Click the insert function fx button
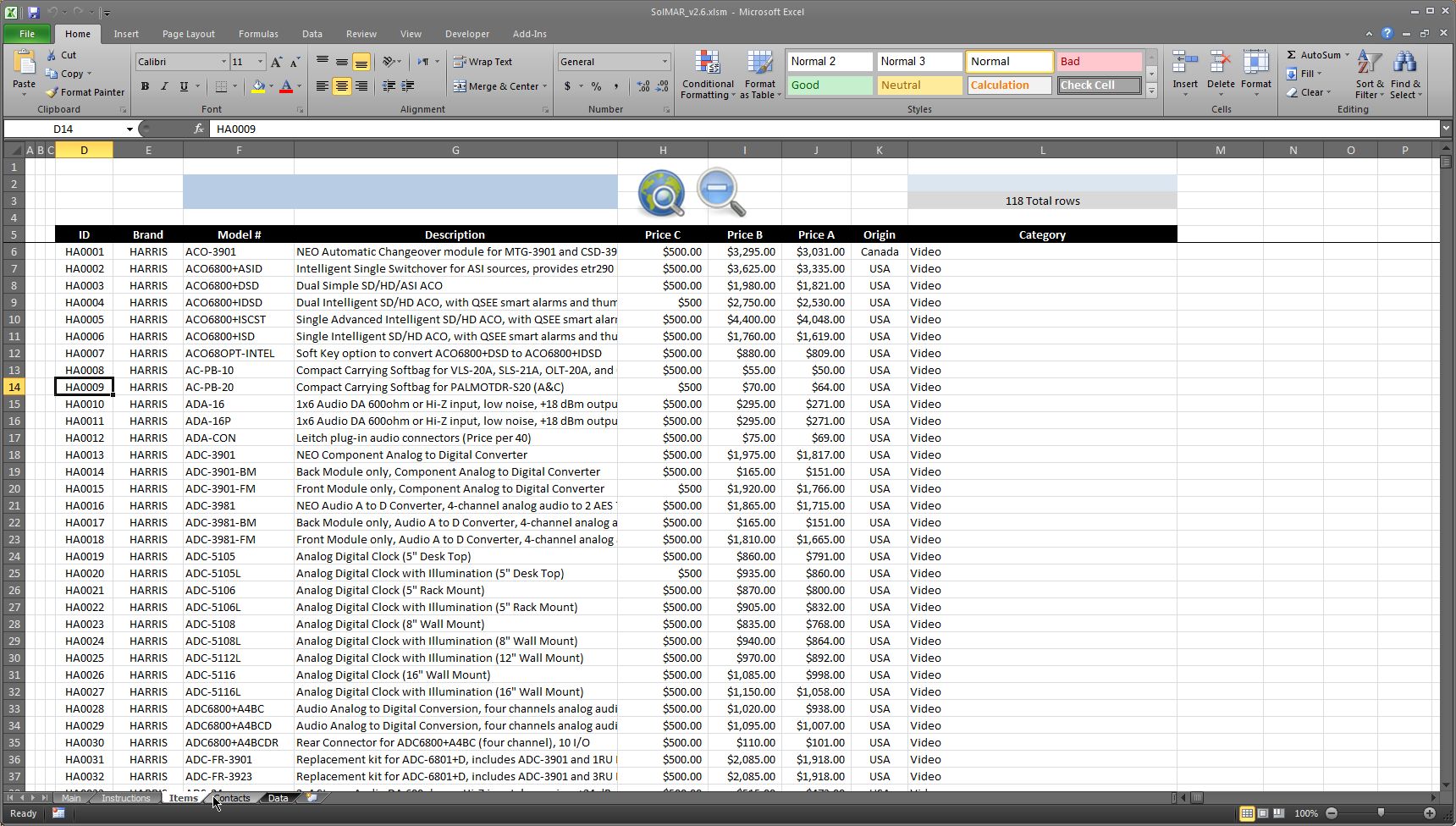The image size is (1456, 826). [199, 129]
